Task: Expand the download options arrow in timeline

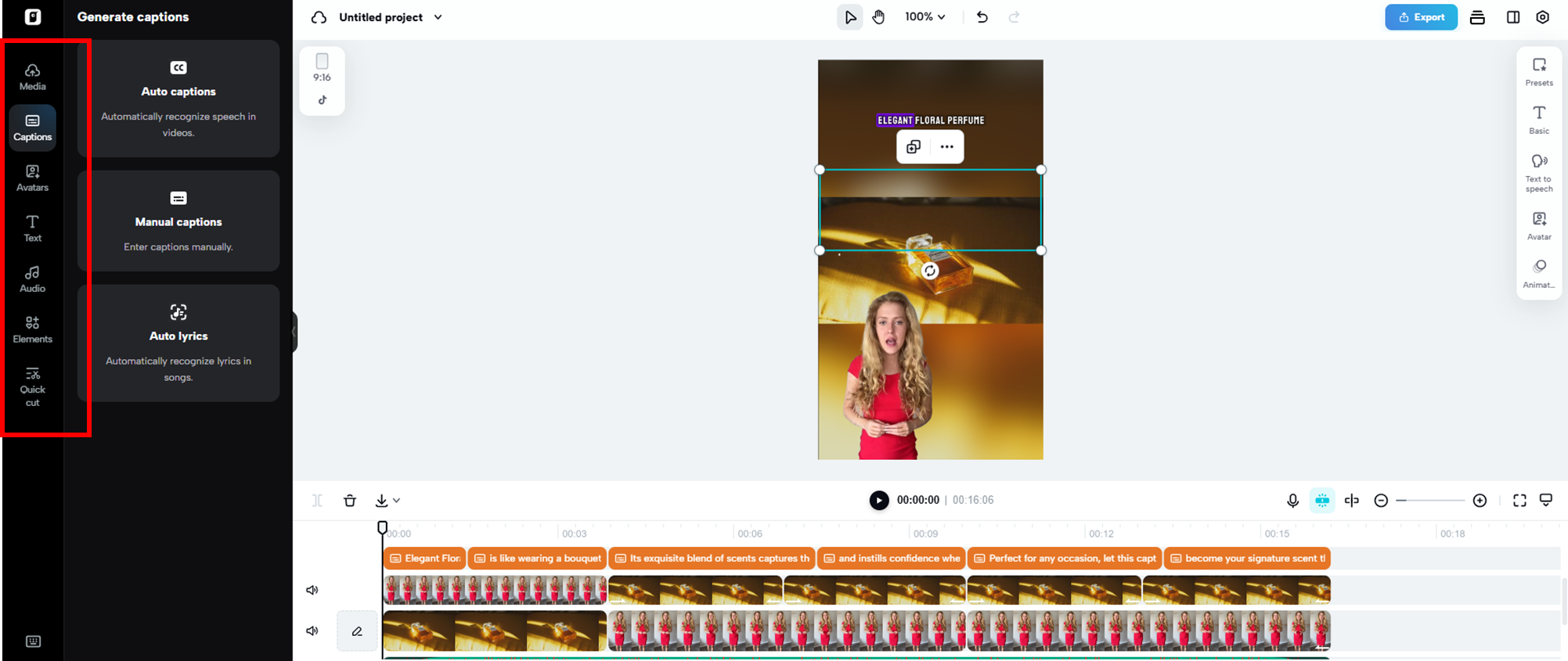Action: pyautogui.click(x=397, y=501)
